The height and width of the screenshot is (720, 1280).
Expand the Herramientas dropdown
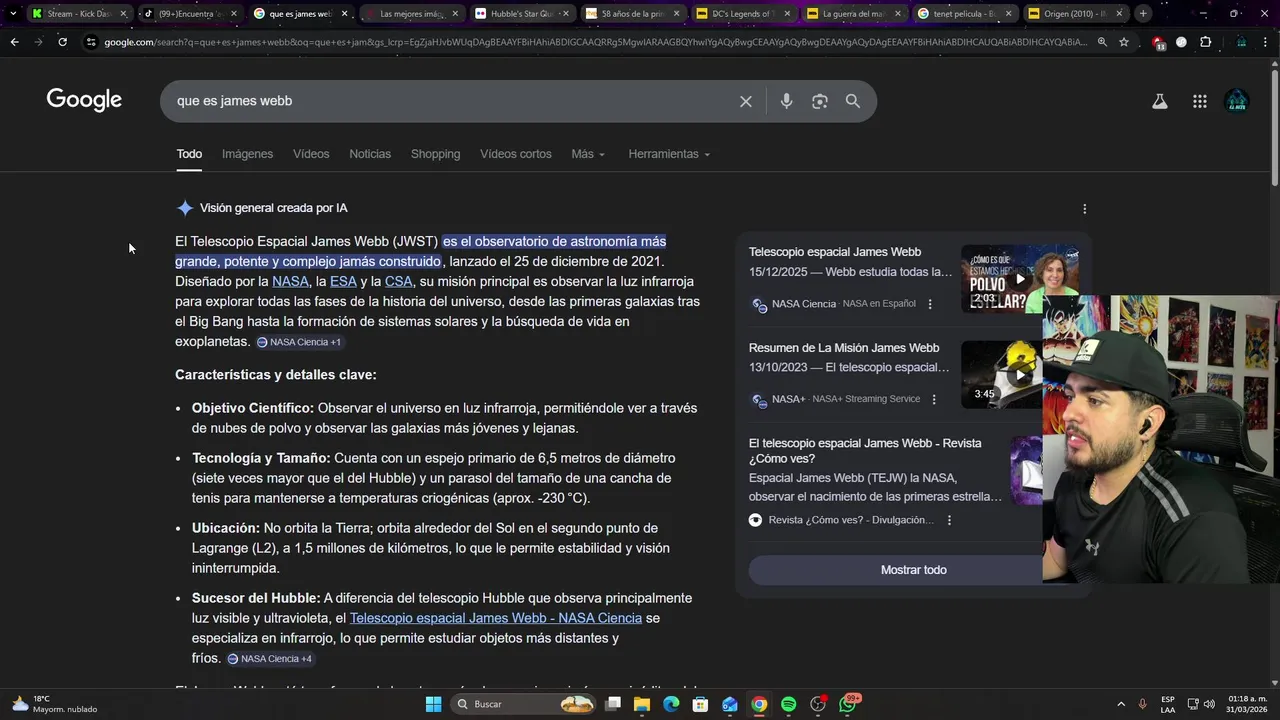coord(669,154)
